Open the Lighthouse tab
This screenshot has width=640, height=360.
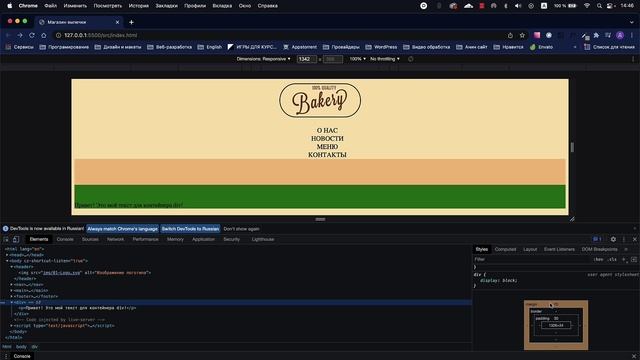(263, 239)
